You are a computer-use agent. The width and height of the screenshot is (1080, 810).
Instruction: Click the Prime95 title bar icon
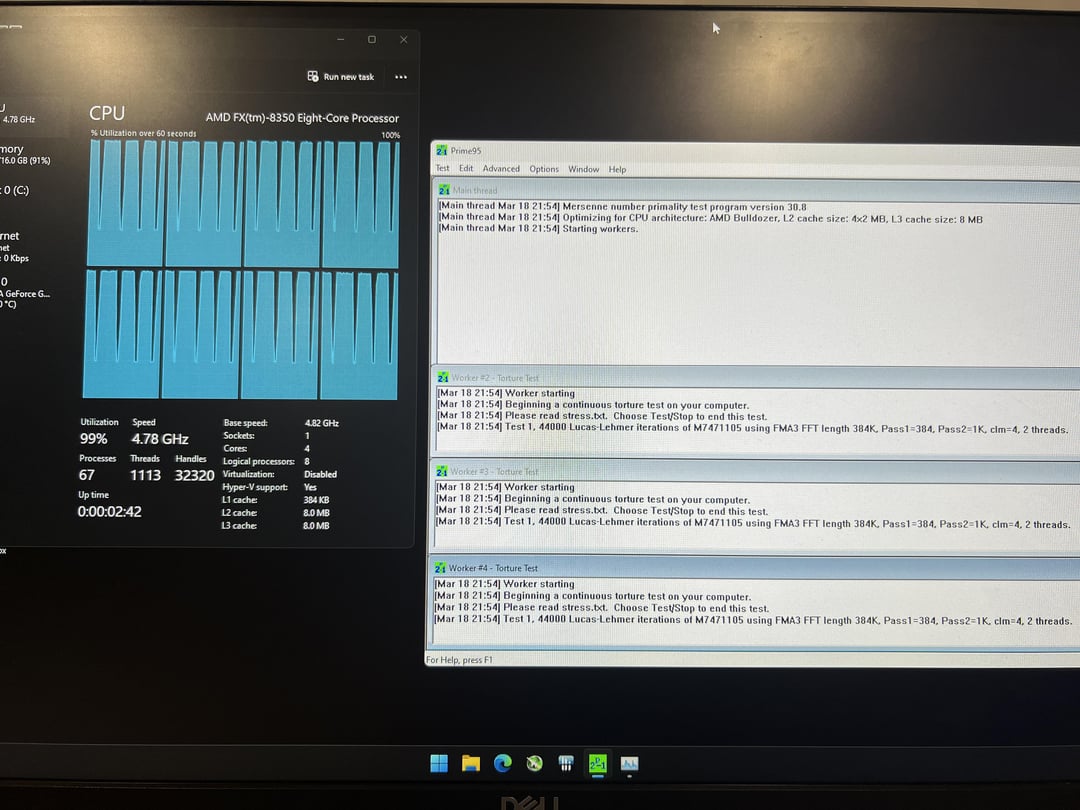point(442,150)
